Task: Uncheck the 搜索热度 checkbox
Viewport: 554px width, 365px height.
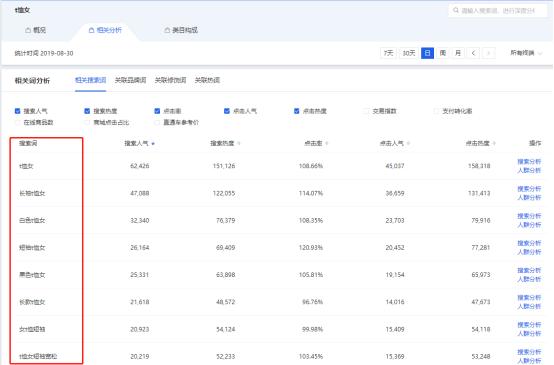Action: click(87, 111)
